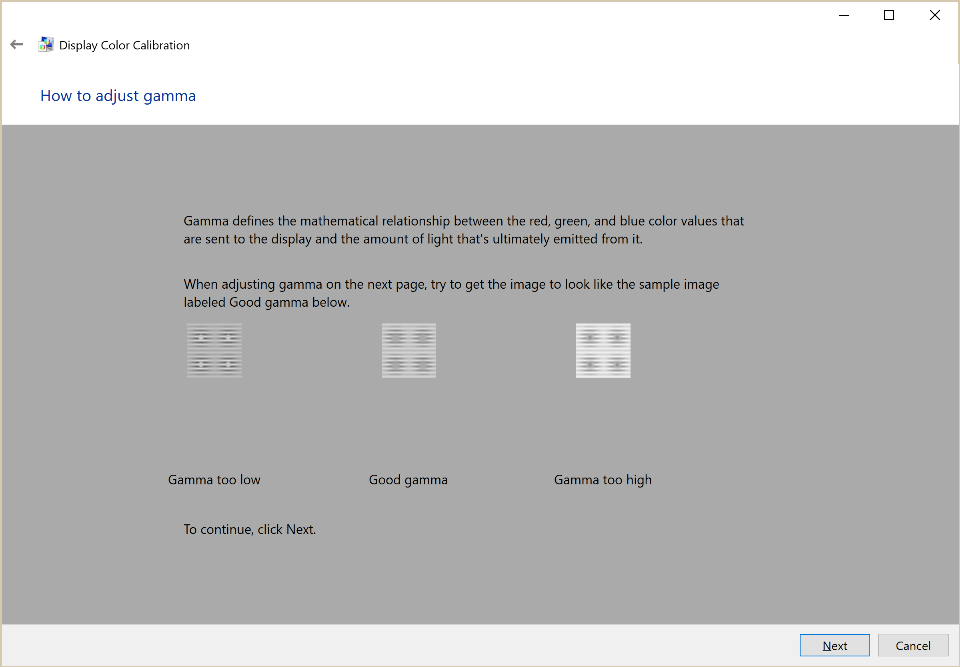
Task: Select the Gamma too high sample image
Action: [x=603, y=350]
